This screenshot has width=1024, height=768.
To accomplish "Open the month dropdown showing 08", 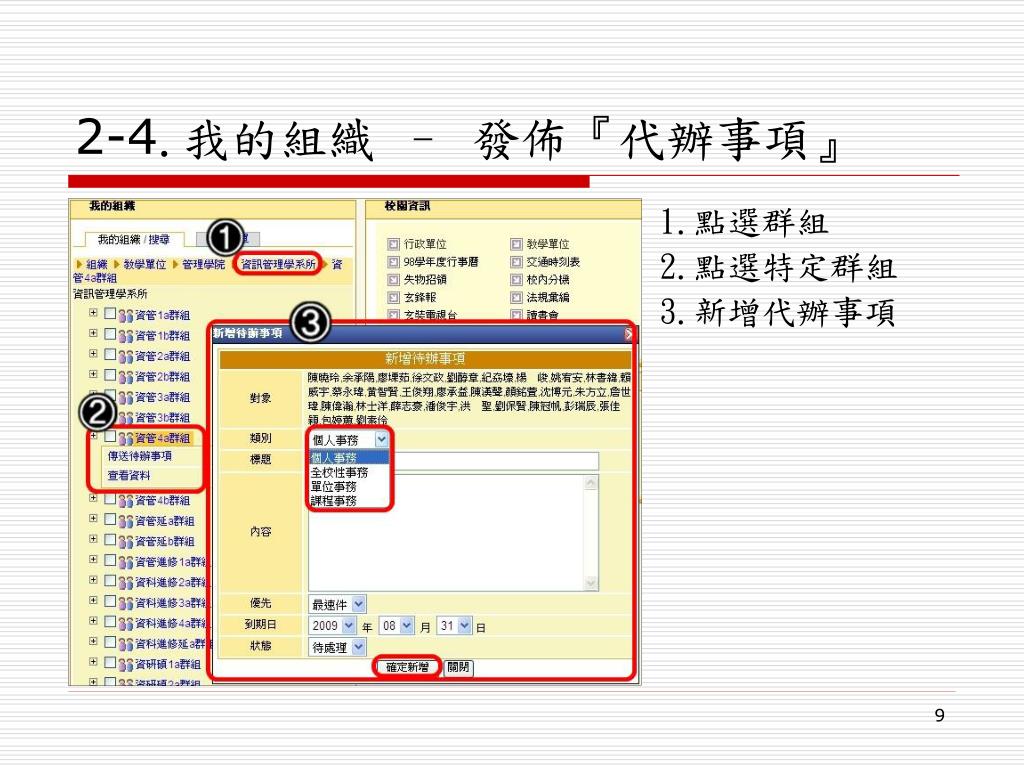I will [396, 626].
